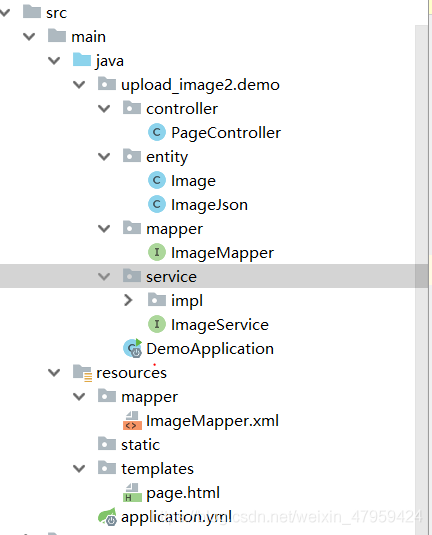Collapse the mapper package containing ImageMapper interface

[x=104, y=229]
